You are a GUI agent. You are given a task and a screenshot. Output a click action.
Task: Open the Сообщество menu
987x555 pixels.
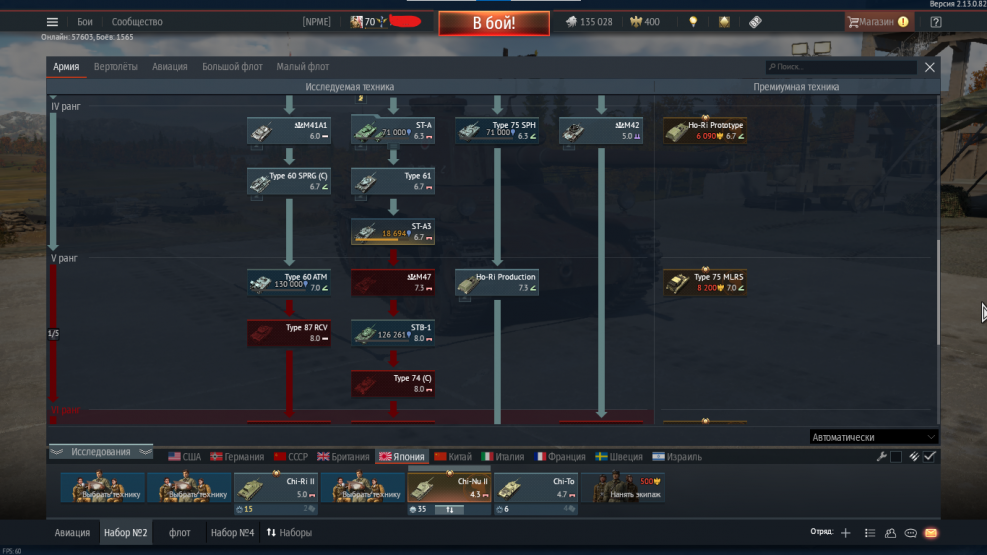coord(137,22)
